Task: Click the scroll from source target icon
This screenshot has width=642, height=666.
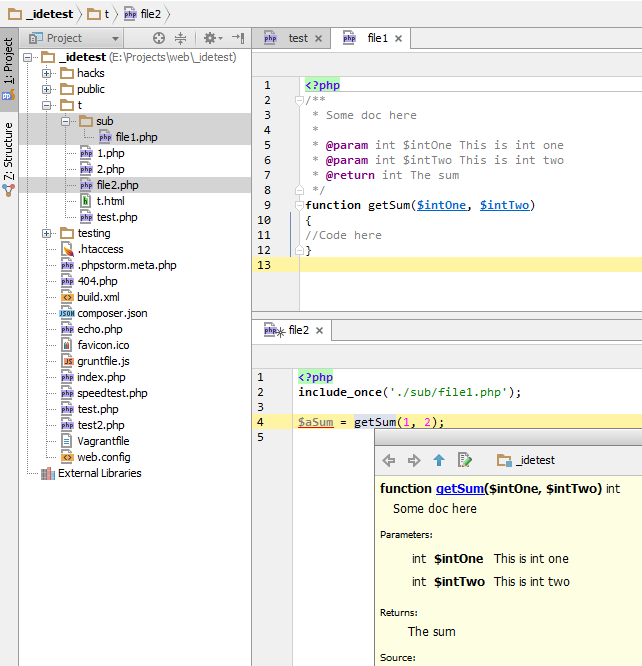Action: [x=159, y=38]
